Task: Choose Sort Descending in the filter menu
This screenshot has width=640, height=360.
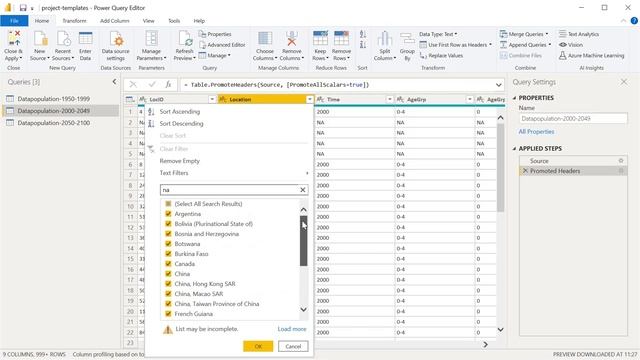Action: point(181,123)
